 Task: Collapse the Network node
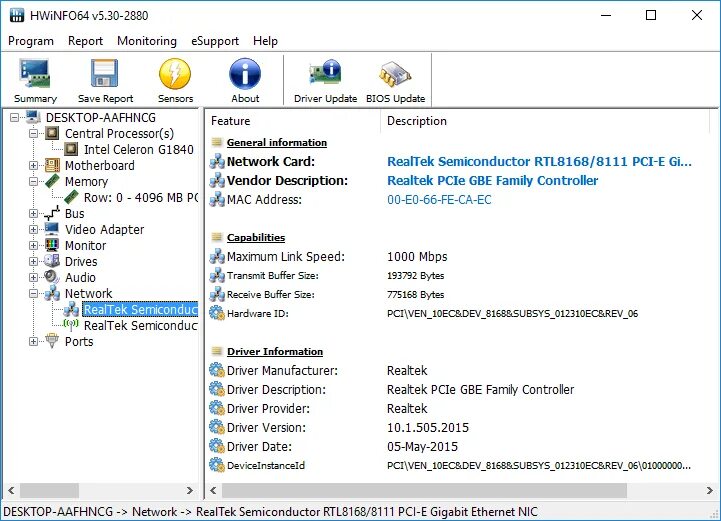click(x=34, y=293)
